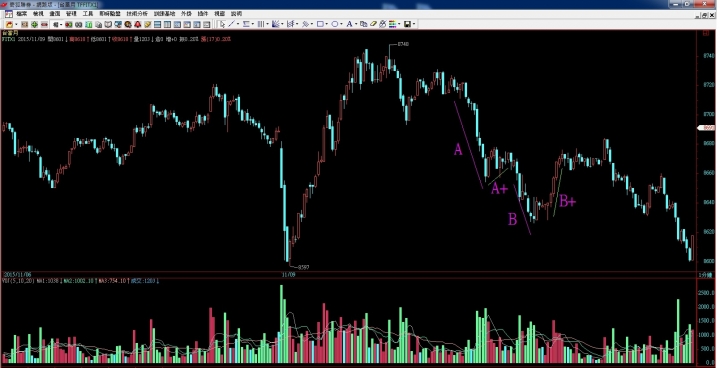
Task: Select the rectangle drawing tool
Action: click(x=321, y=24)
